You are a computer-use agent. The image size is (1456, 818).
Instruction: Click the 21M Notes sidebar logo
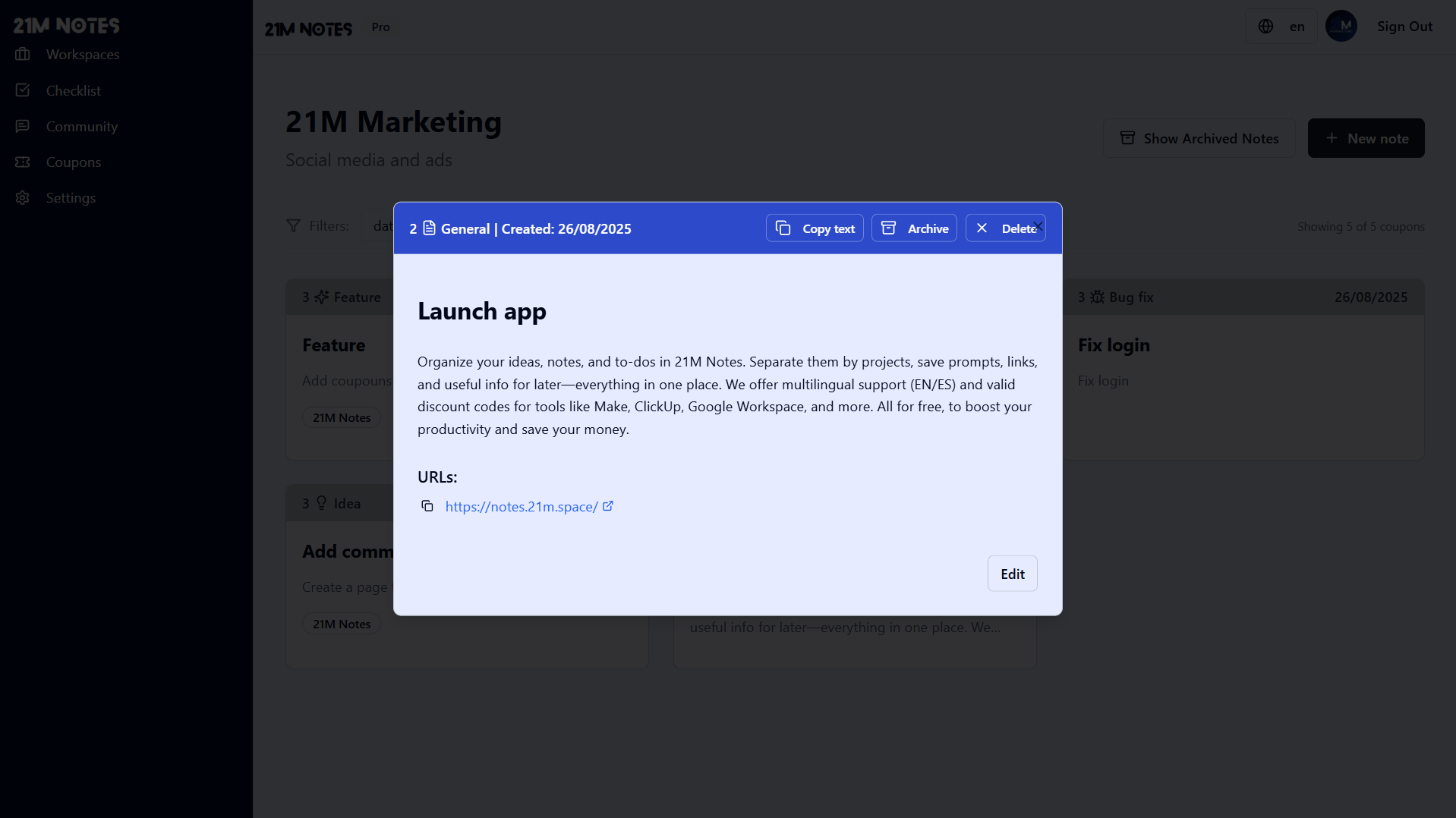(66, 25)
